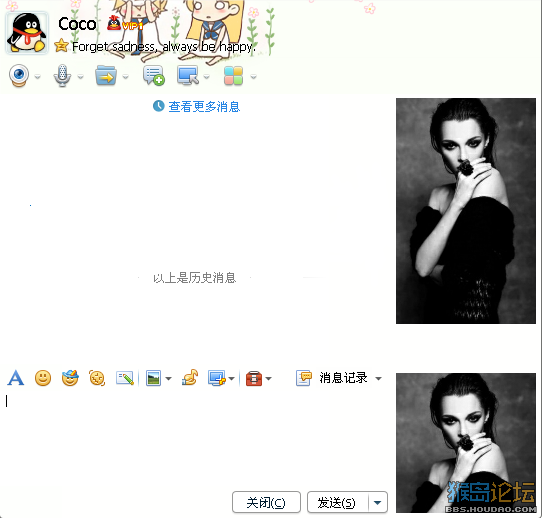The image size is (542, 518).
Task: Expand the toolbox dropdown arrow
Action: 269,379
